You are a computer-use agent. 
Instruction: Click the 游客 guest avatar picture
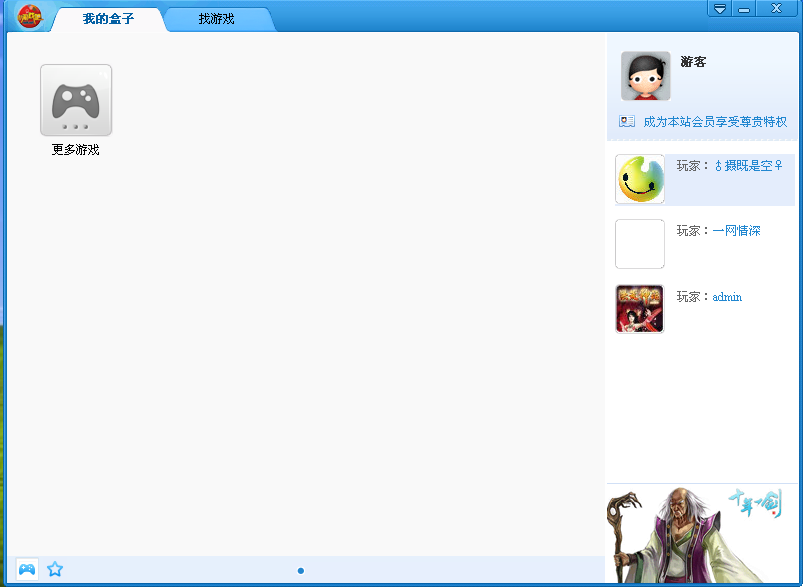coord(645,76)
